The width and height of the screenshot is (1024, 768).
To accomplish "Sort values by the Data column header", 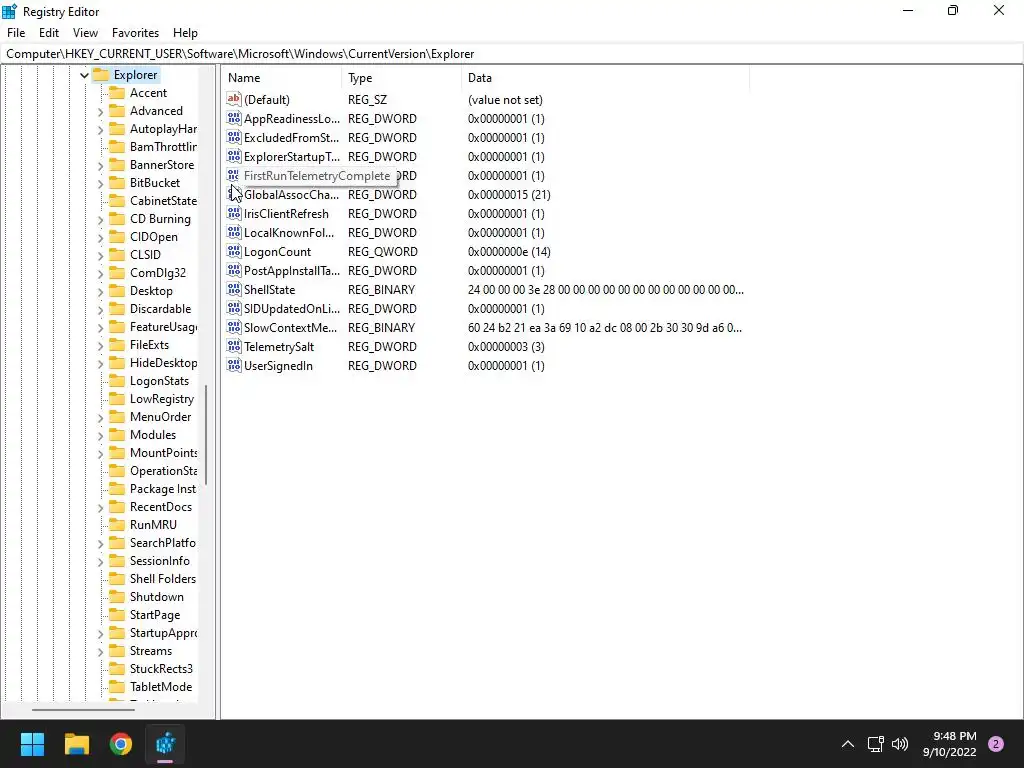I will coord(605,78).
